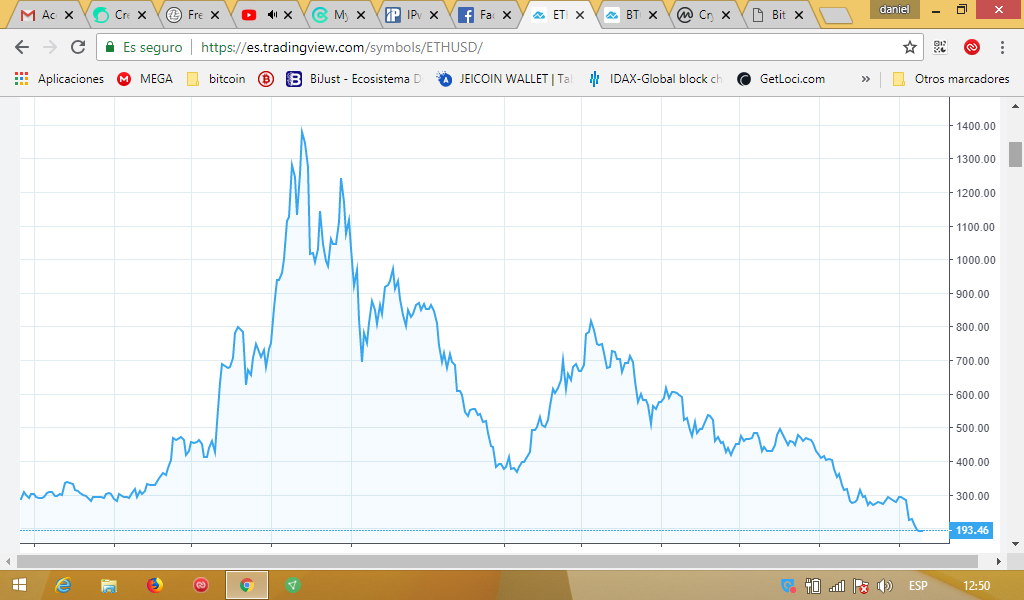Open the GetLoci.com bookmark
This screenshot has width=1024, height=600.
pyautogui.click(x=781, y=79)
